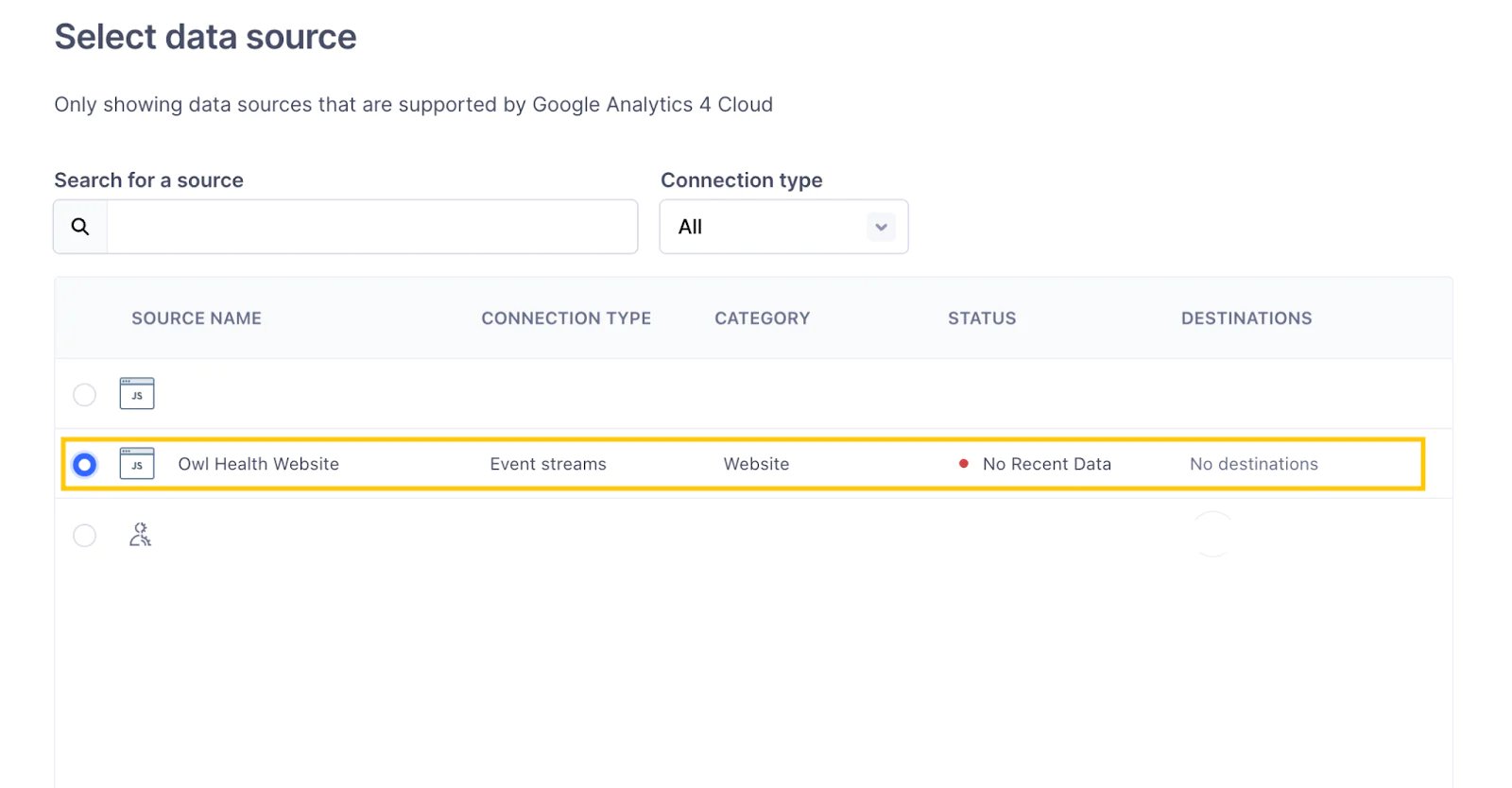Viewport: 1512px width, 788px height.
Task: Click the magnifying glass search icon
Action: click(x=80, y=227)
